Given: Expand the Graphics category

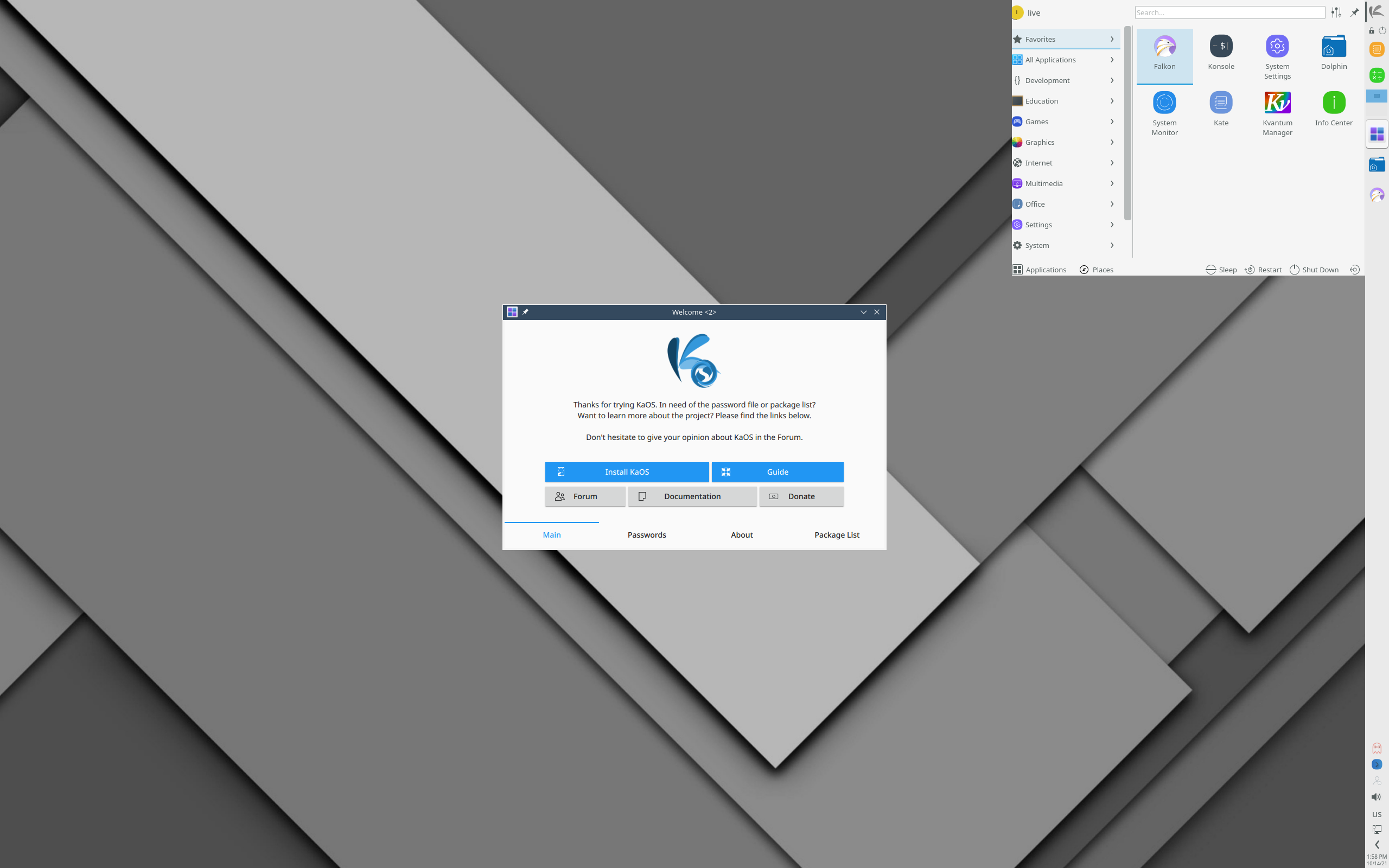Looking at the screenshot, I should pos(1065,142).
